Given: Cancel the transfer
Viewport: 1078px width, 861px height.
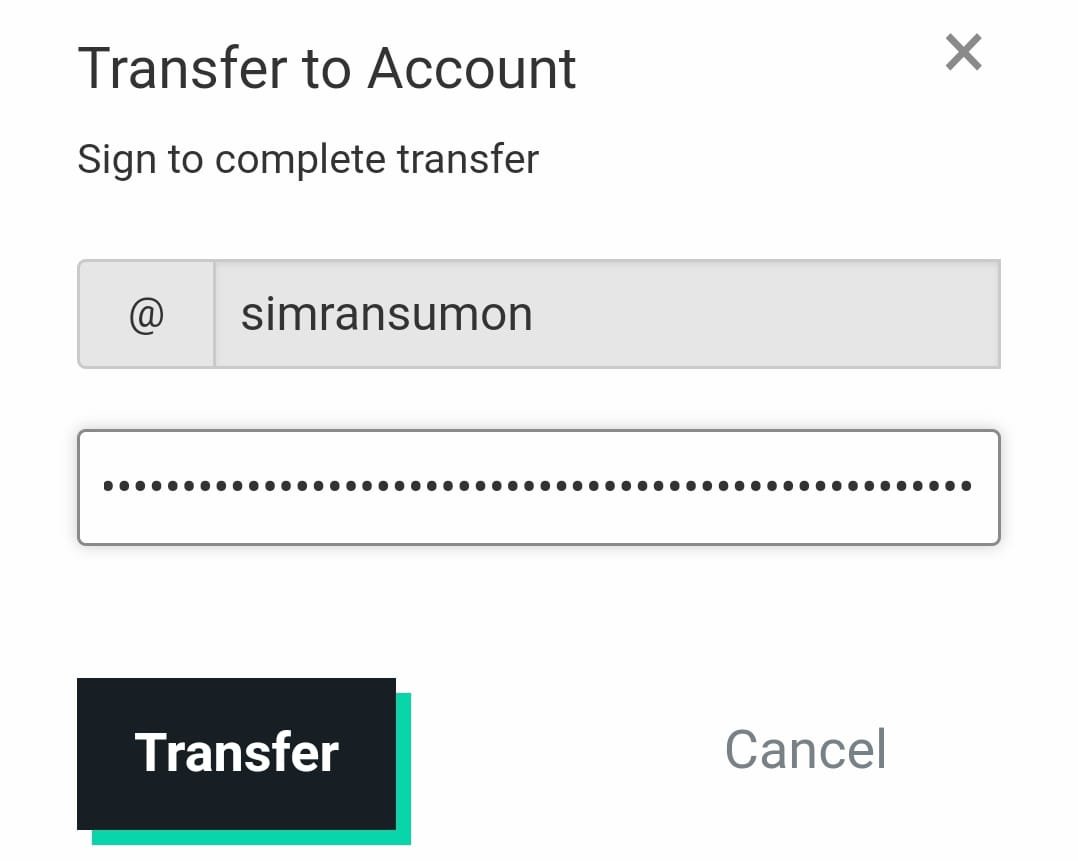Looking at the screenshot, I should click(805, 749).
